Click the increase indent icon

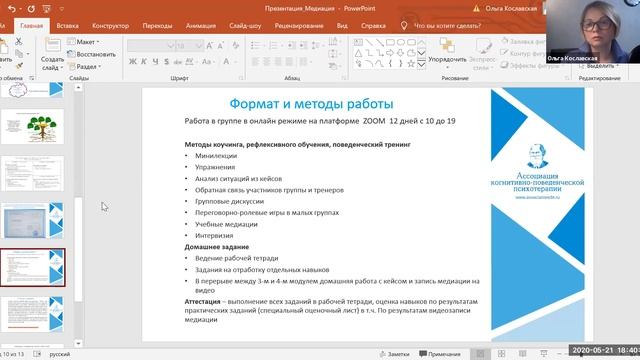coord(303,45)
